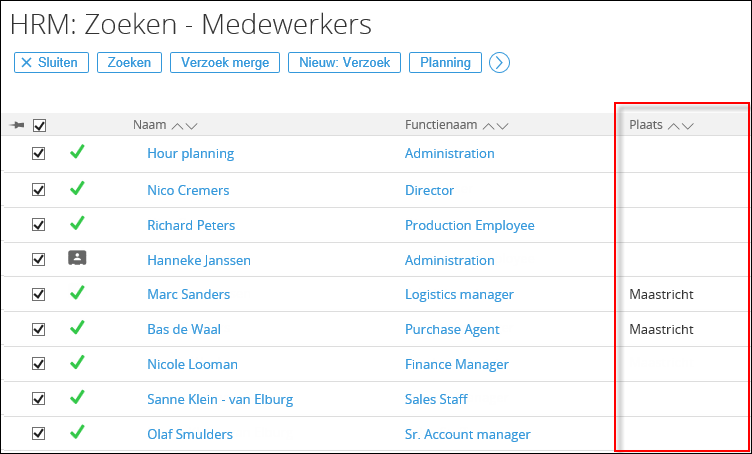Click the Verzoek merge button
The height and width of the screenshot is (454, 752).
[x=225, y=63]
